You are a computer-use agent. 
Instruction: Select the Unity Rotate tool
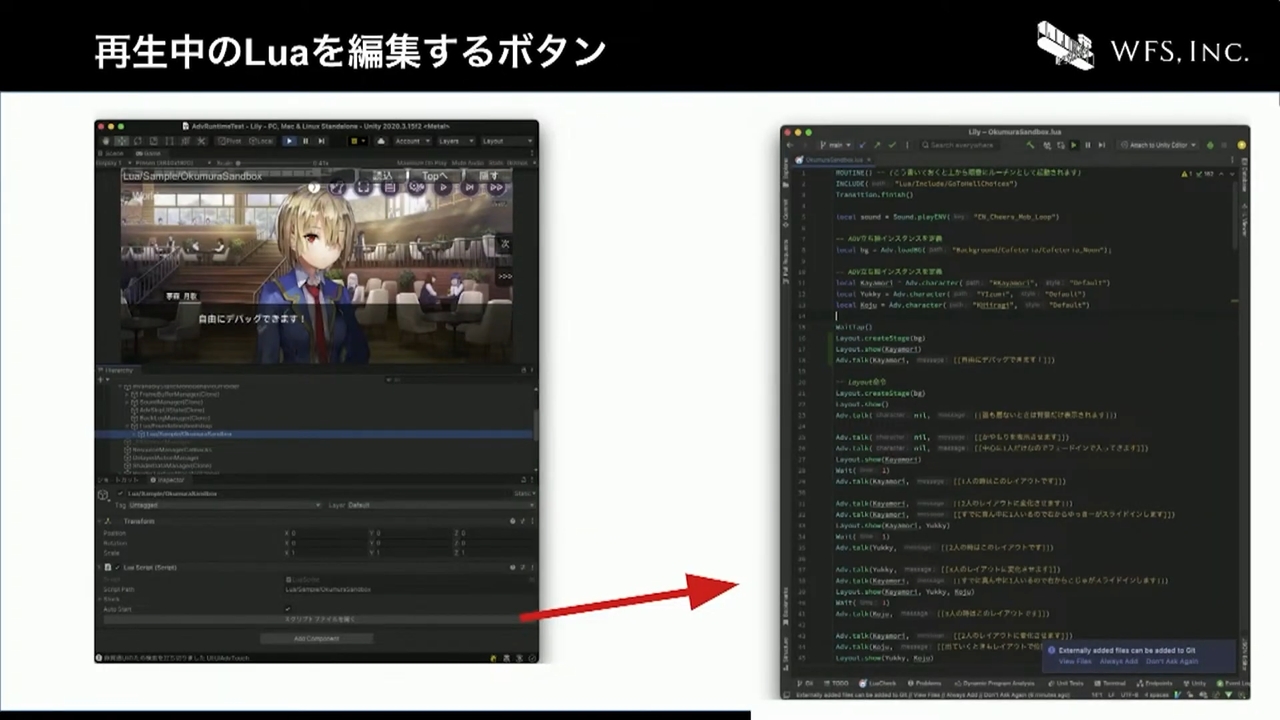coord(138,141)
